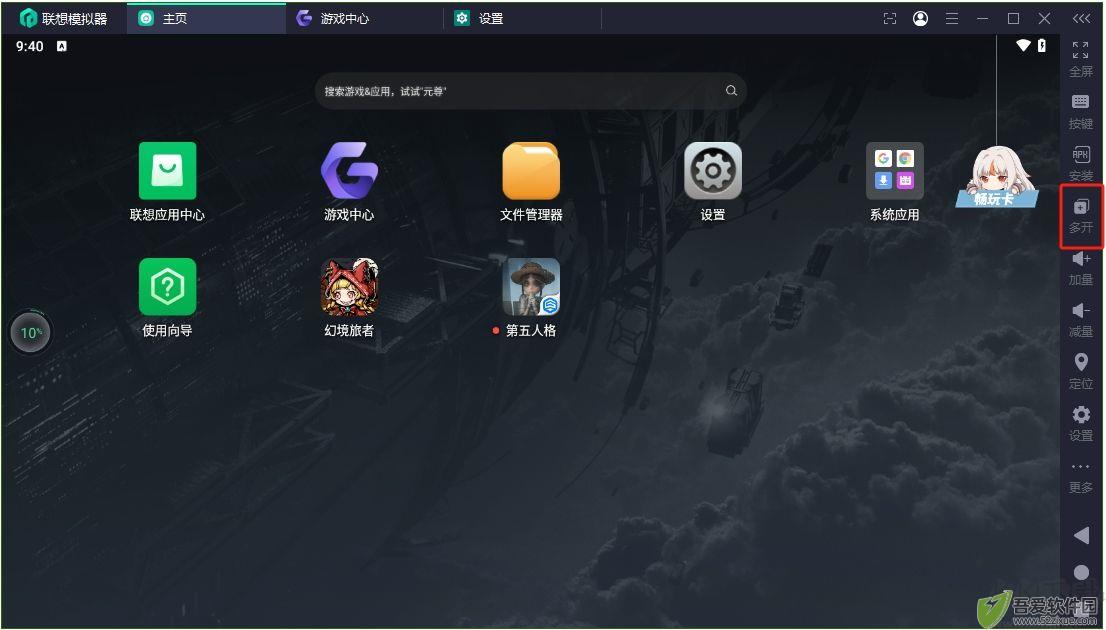1106x630 pixels.
Task: Click the battery status icon
Action: [1042, 46]
